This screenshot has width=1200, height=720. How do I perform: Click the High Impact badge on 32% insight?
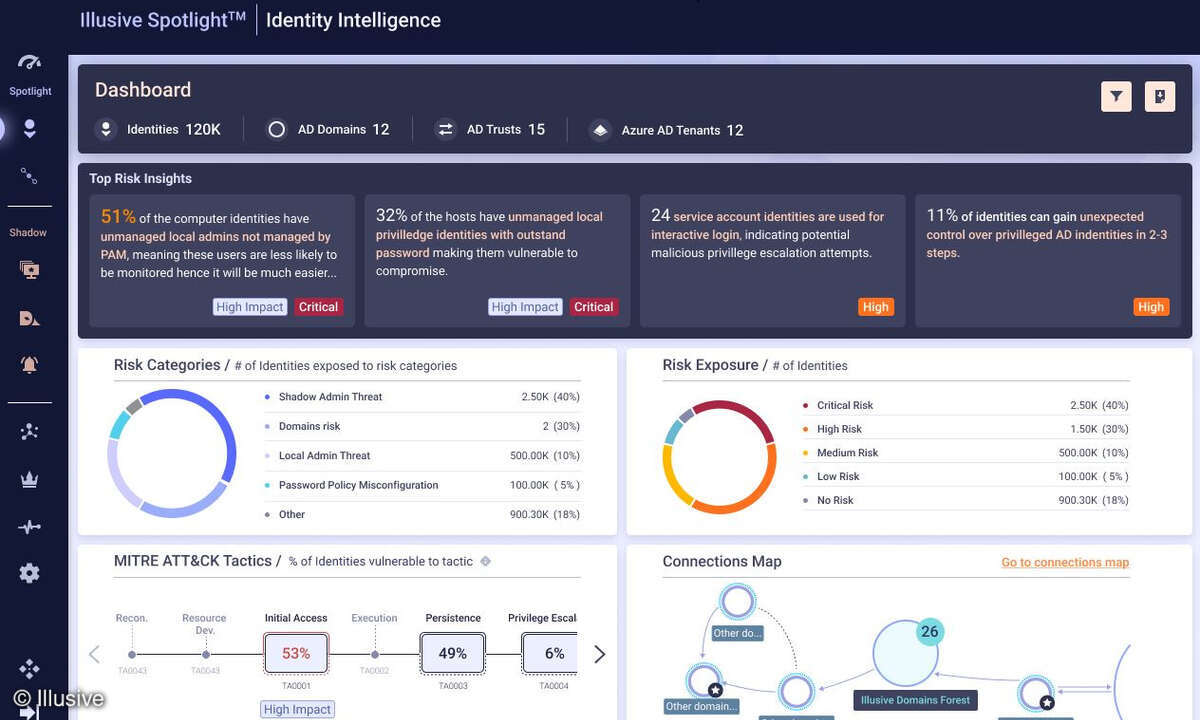(x=525, y=307)
